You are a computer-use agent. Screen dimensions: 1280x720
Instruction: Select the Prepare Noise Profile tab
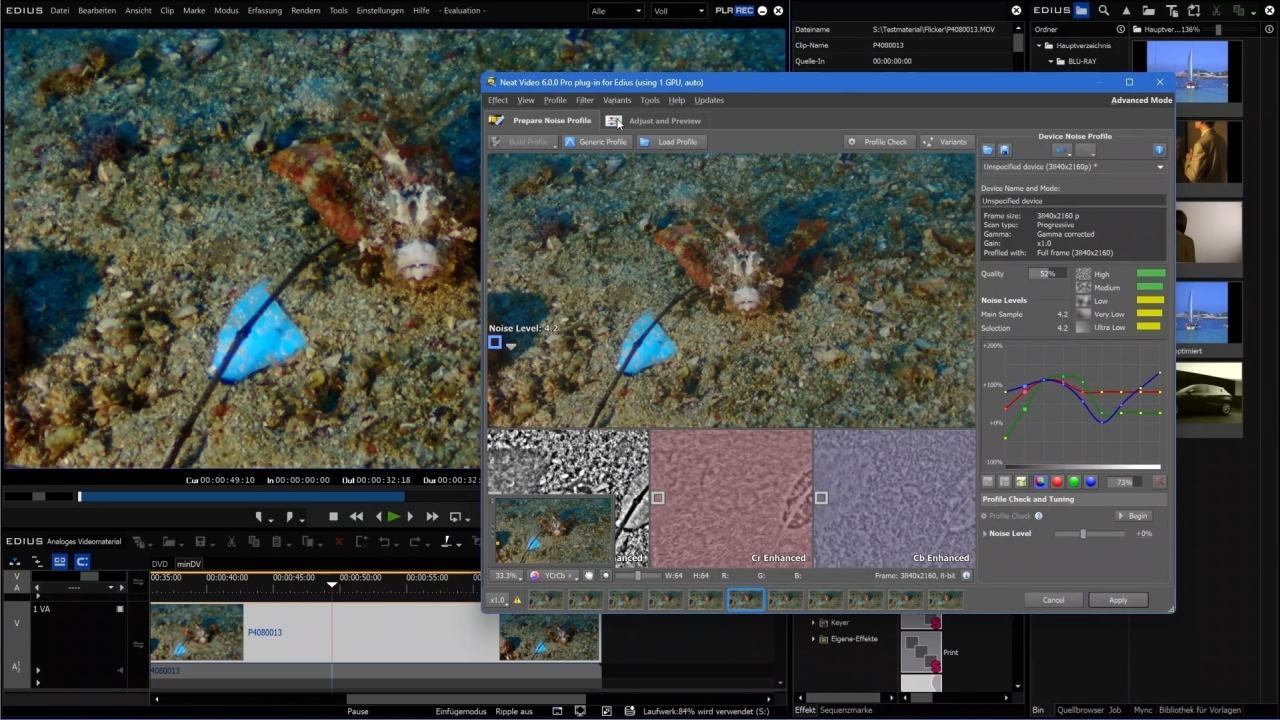(541, 121)
